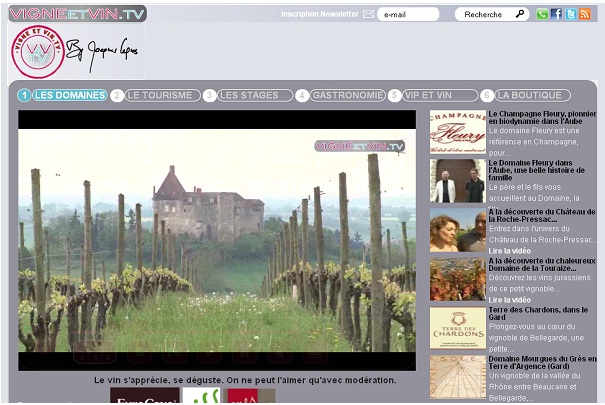This screenshot has width=605, height=405.
Task: Click the number 1 circle badge
Action: pos(24,95)
